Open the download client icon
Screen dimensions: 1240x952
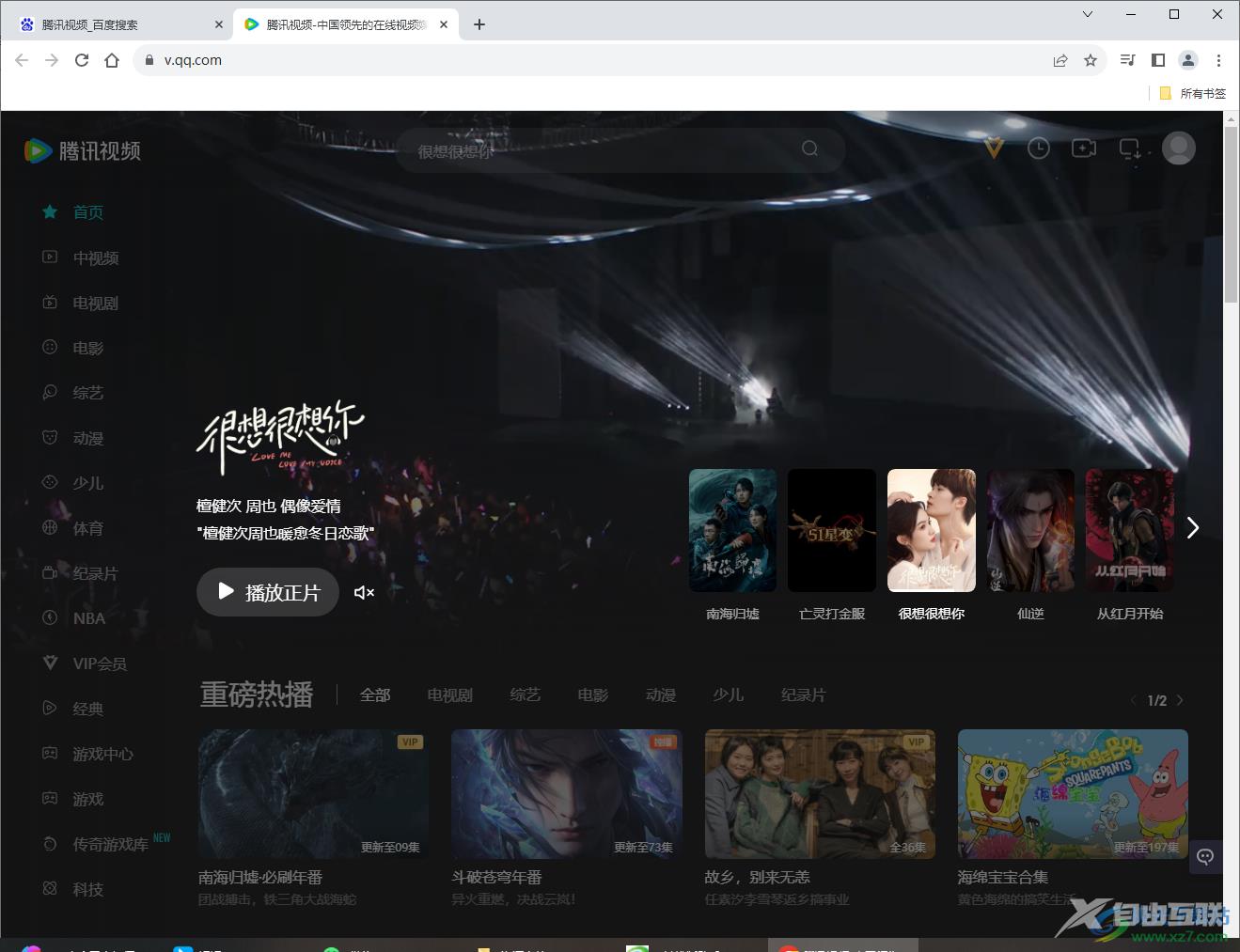pyautogui.click(x=1130, y=148)
